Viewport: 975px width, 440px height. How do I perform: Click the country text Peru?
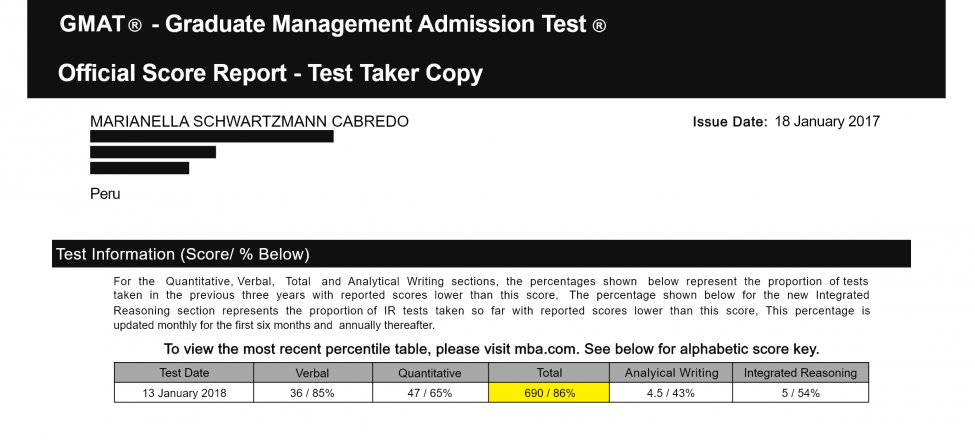105,194
